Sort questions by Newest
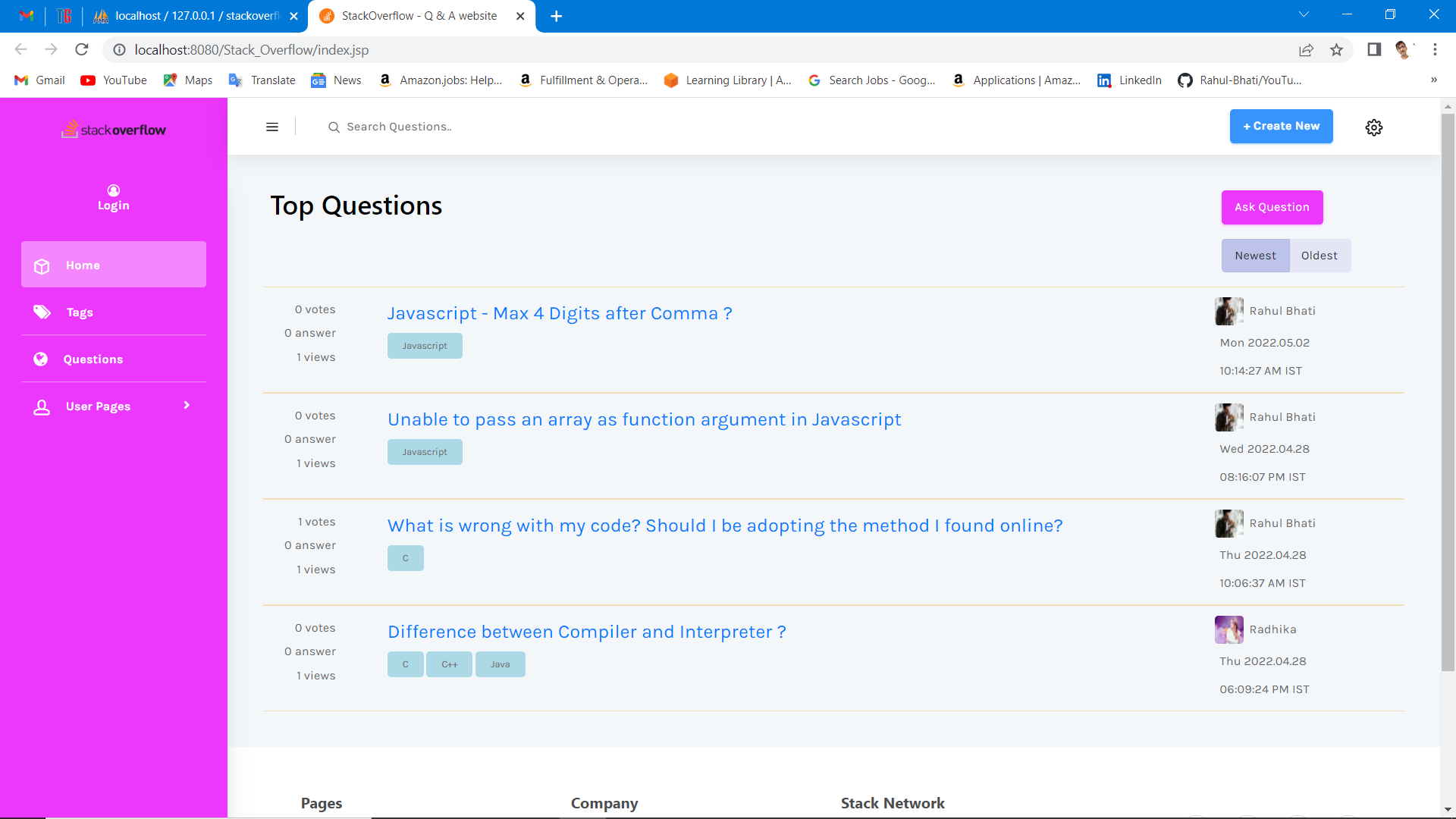Viewport: 1456px width, 819px height. (x=1255, y=256)
